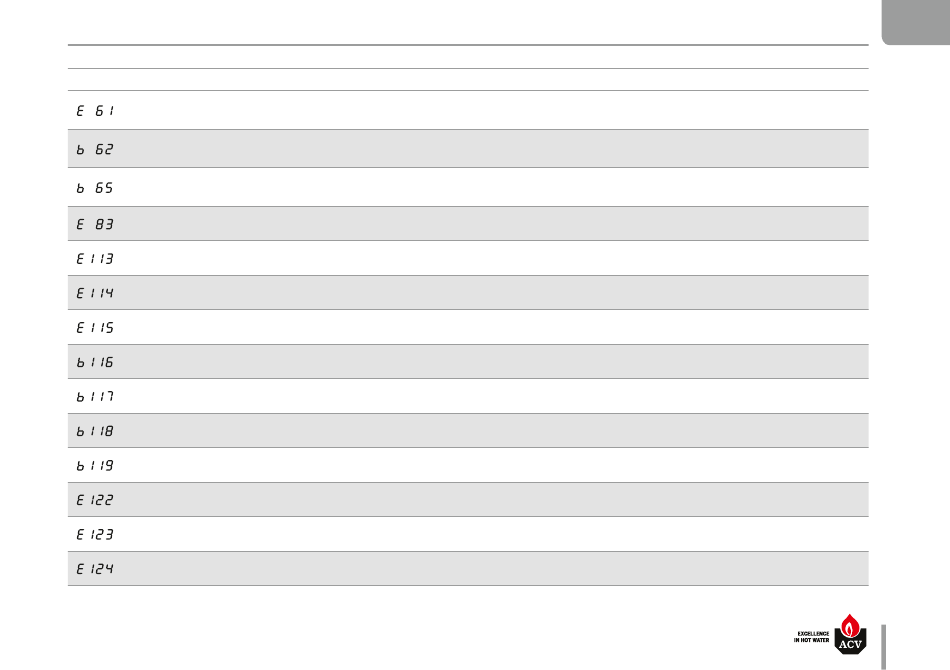The width and height of the screenshot is (950, 670).
Task: Select the E 124 error code
Action: [95, 569]
